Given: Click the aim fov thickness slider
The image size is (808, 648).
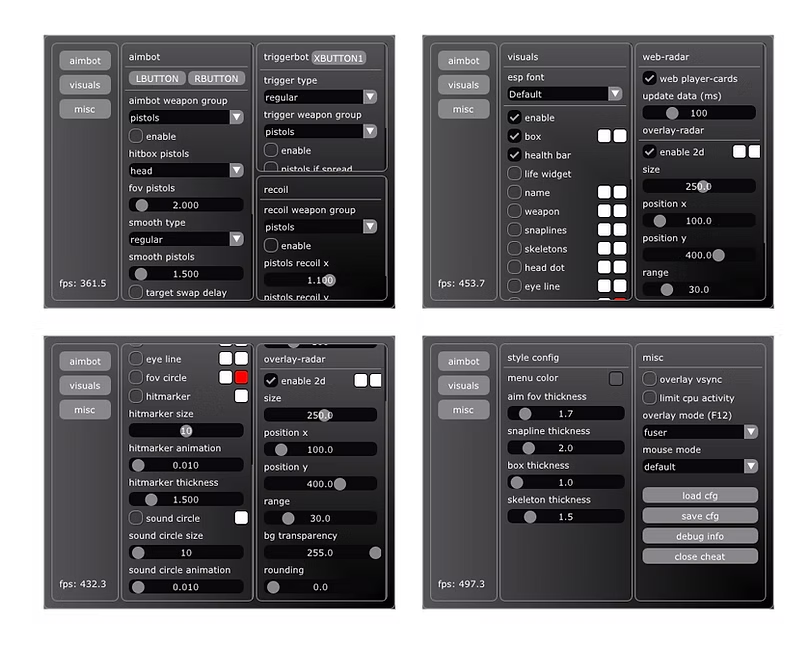Looking at the screenshot, I should coord(565,414).
